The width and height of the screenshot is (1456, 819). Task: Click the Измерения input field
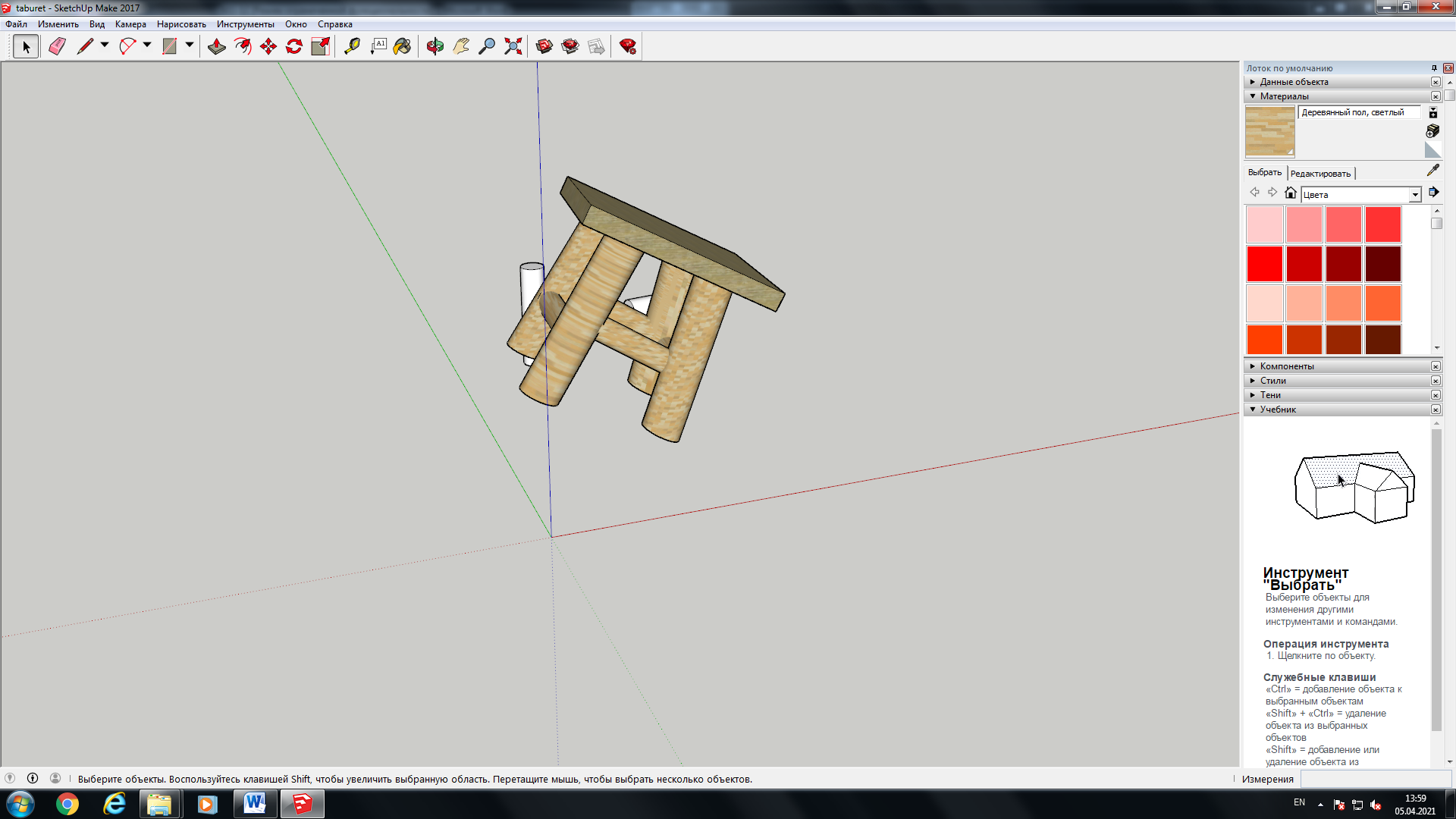point(1376,779)
